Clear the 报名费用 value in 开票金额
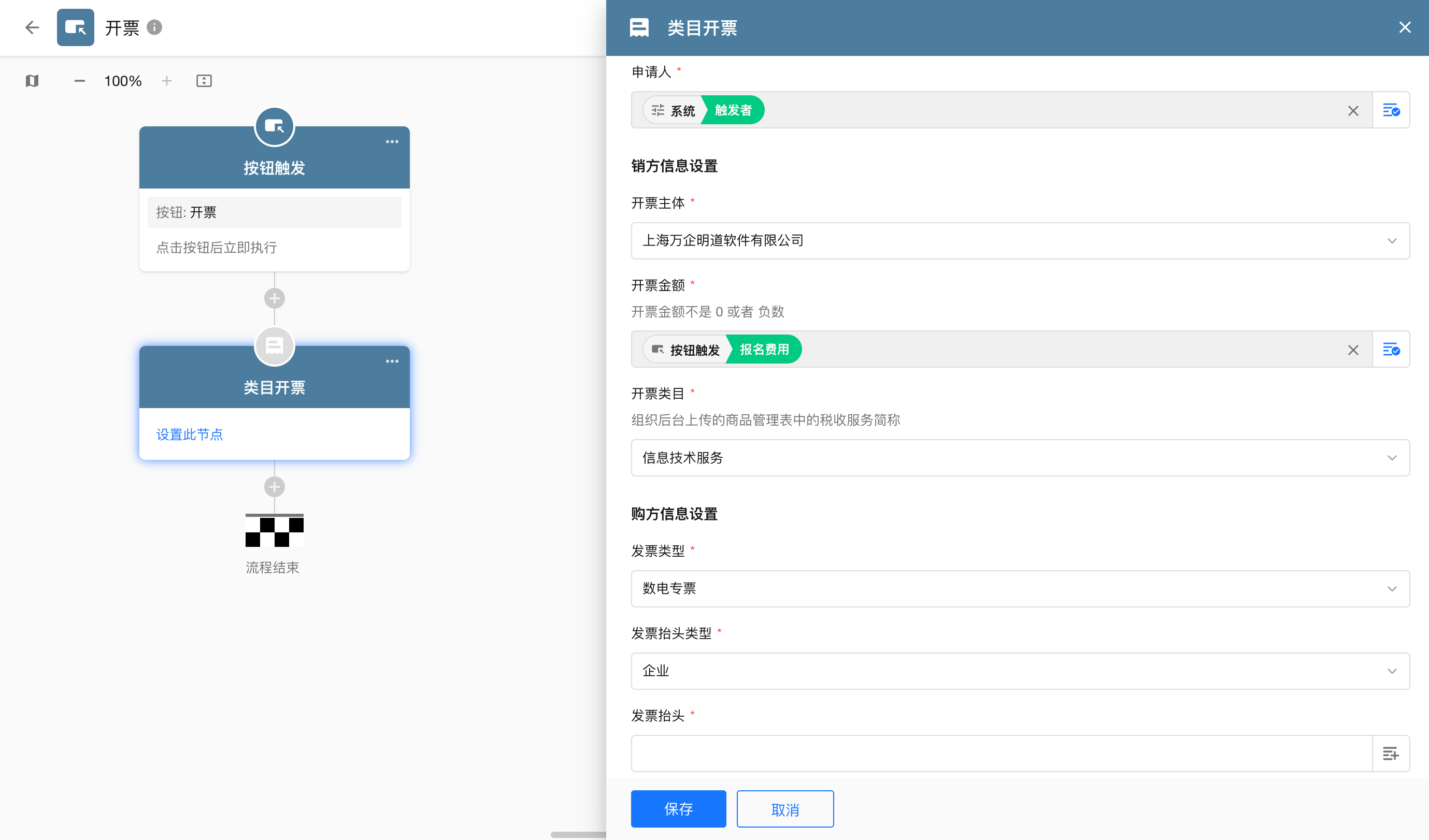Screen dimensions: 1429x840 point(1353,350)
